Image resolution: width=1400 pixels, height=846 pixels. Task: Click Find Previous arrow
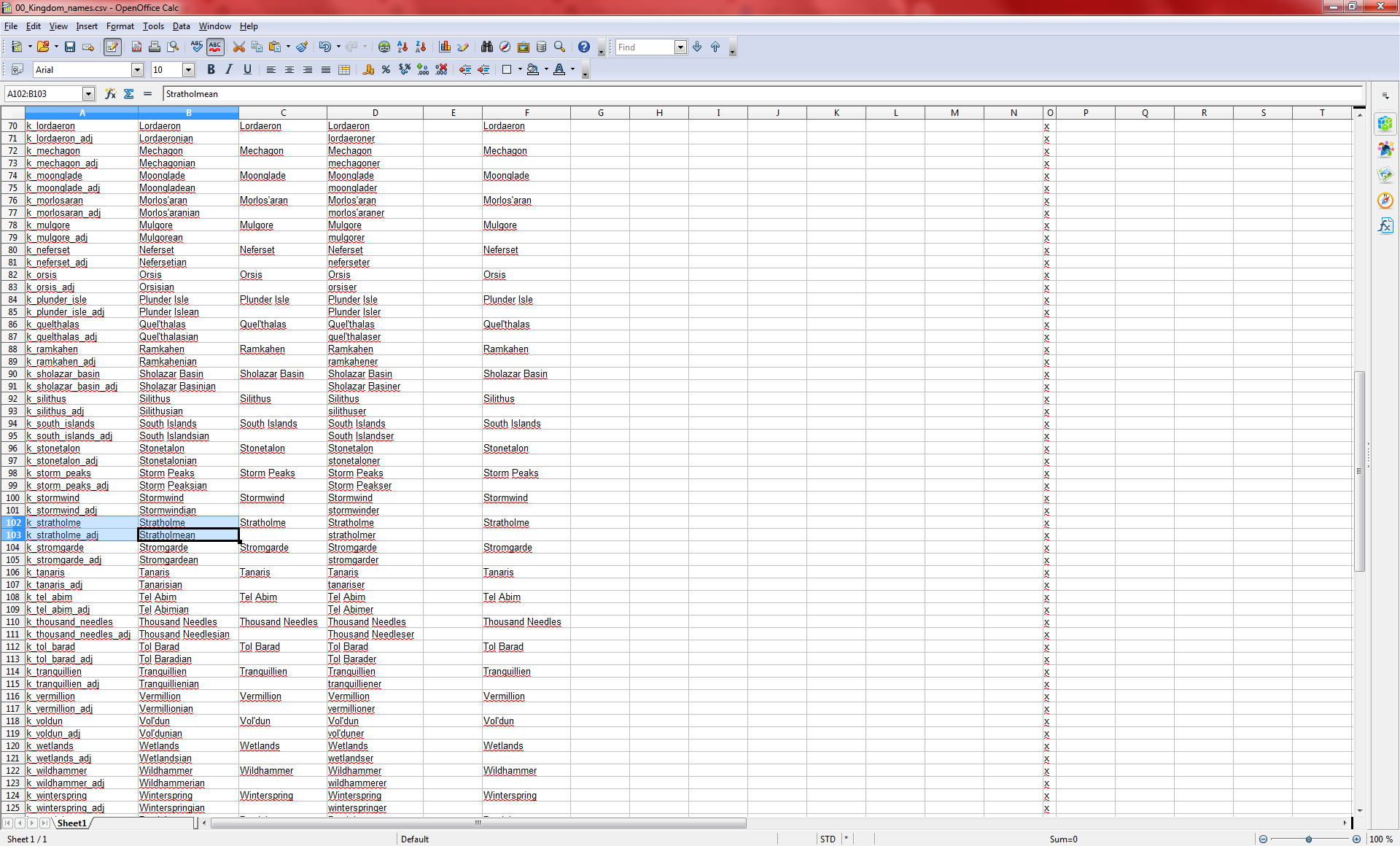click(715, 47)
